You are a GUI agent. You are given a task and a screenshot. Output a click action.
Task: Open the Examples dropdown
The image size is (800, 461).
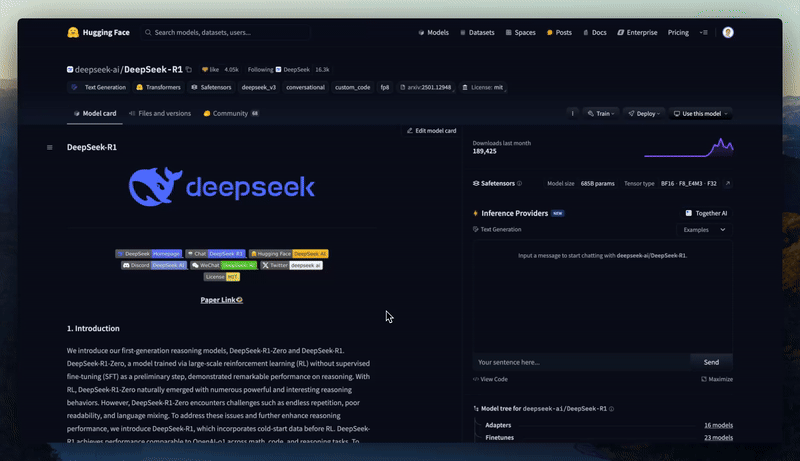coord(705,229)
